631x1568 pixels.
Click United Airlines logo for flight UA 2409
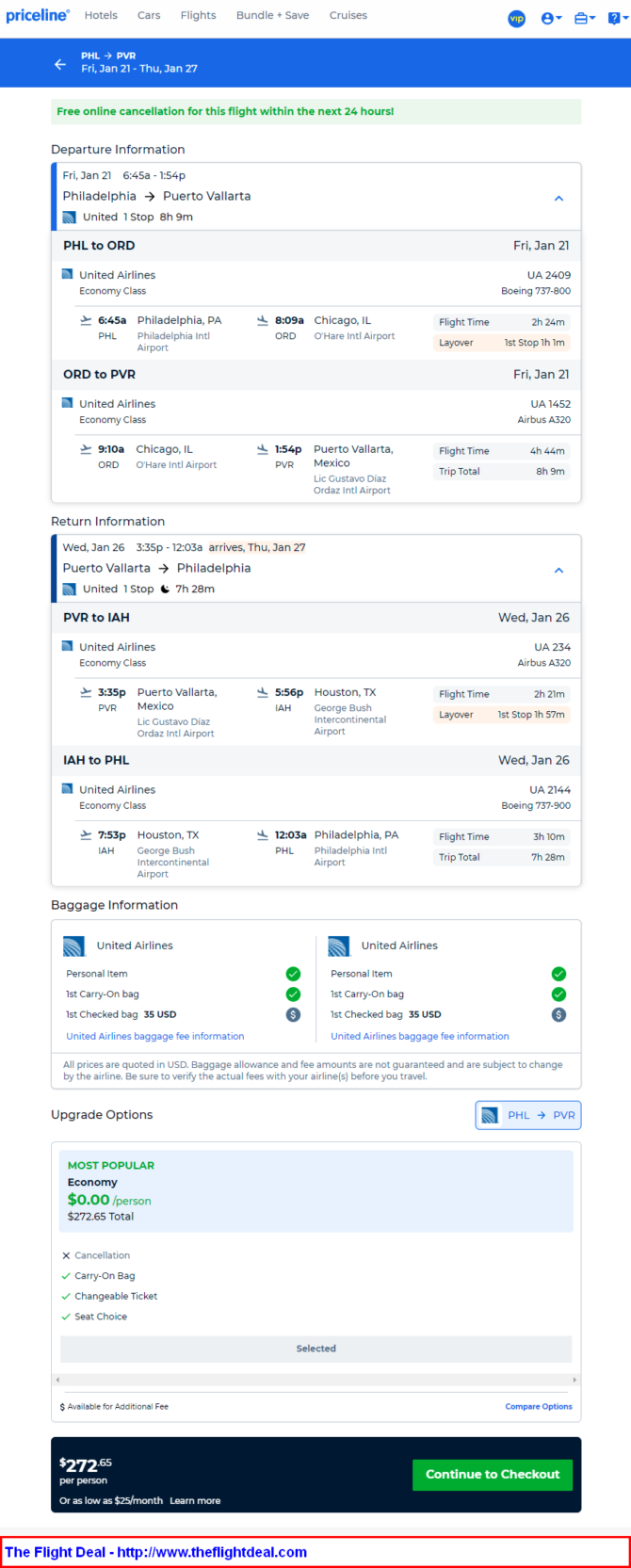click(67, 274)
